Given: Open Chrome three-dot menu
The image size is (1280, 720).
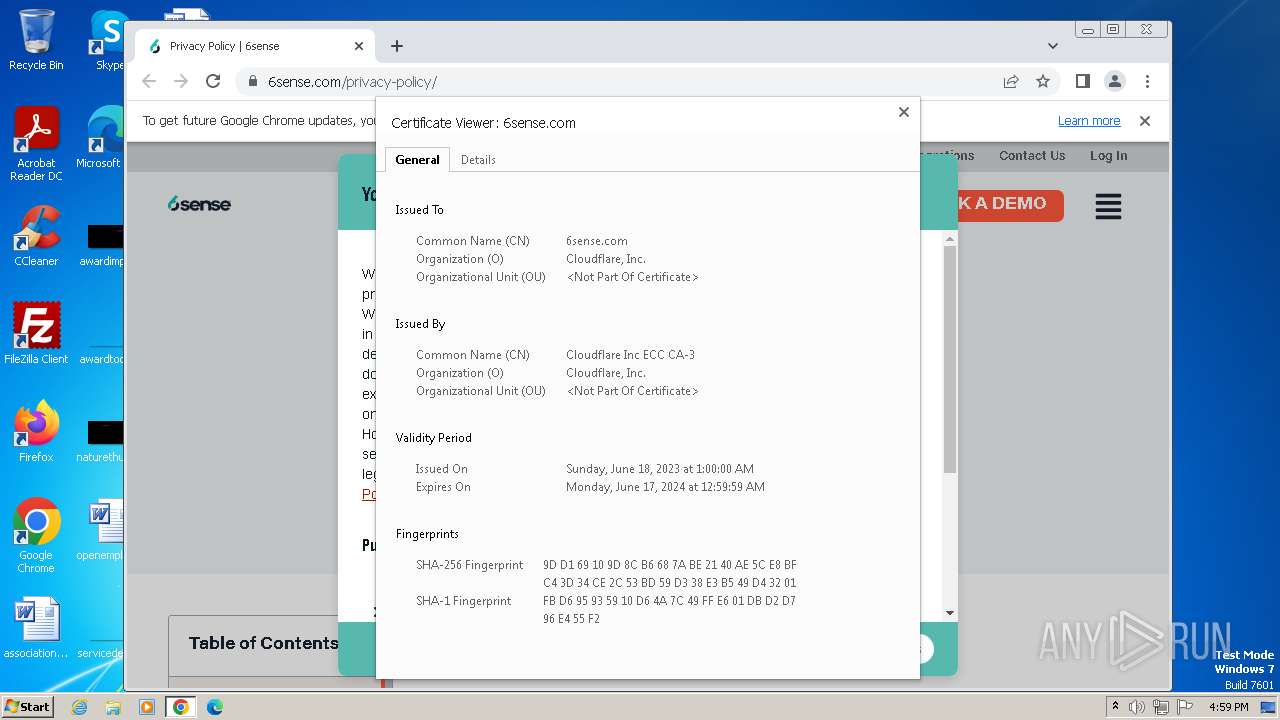Looking at the screenshot, I should coord(1147,81).
